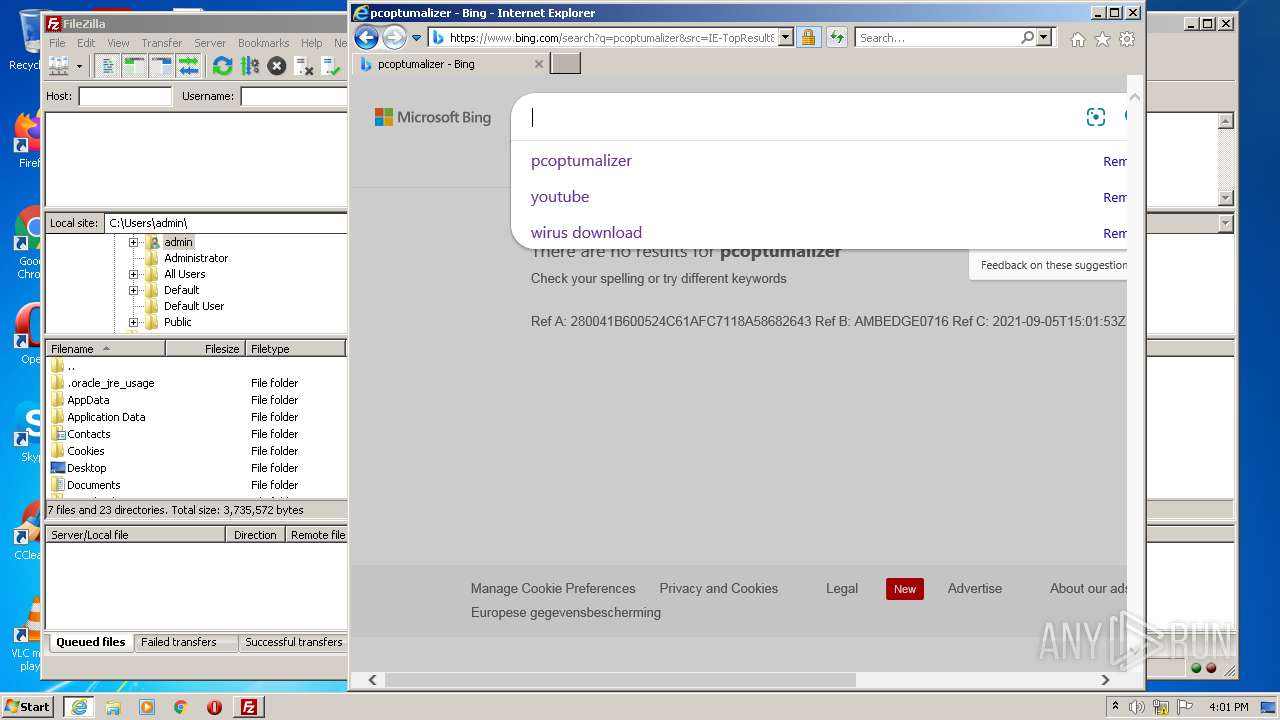This screenshot has width=1280, height=720.
Task: Expand the All Users folder node
Action: (134, 274)
